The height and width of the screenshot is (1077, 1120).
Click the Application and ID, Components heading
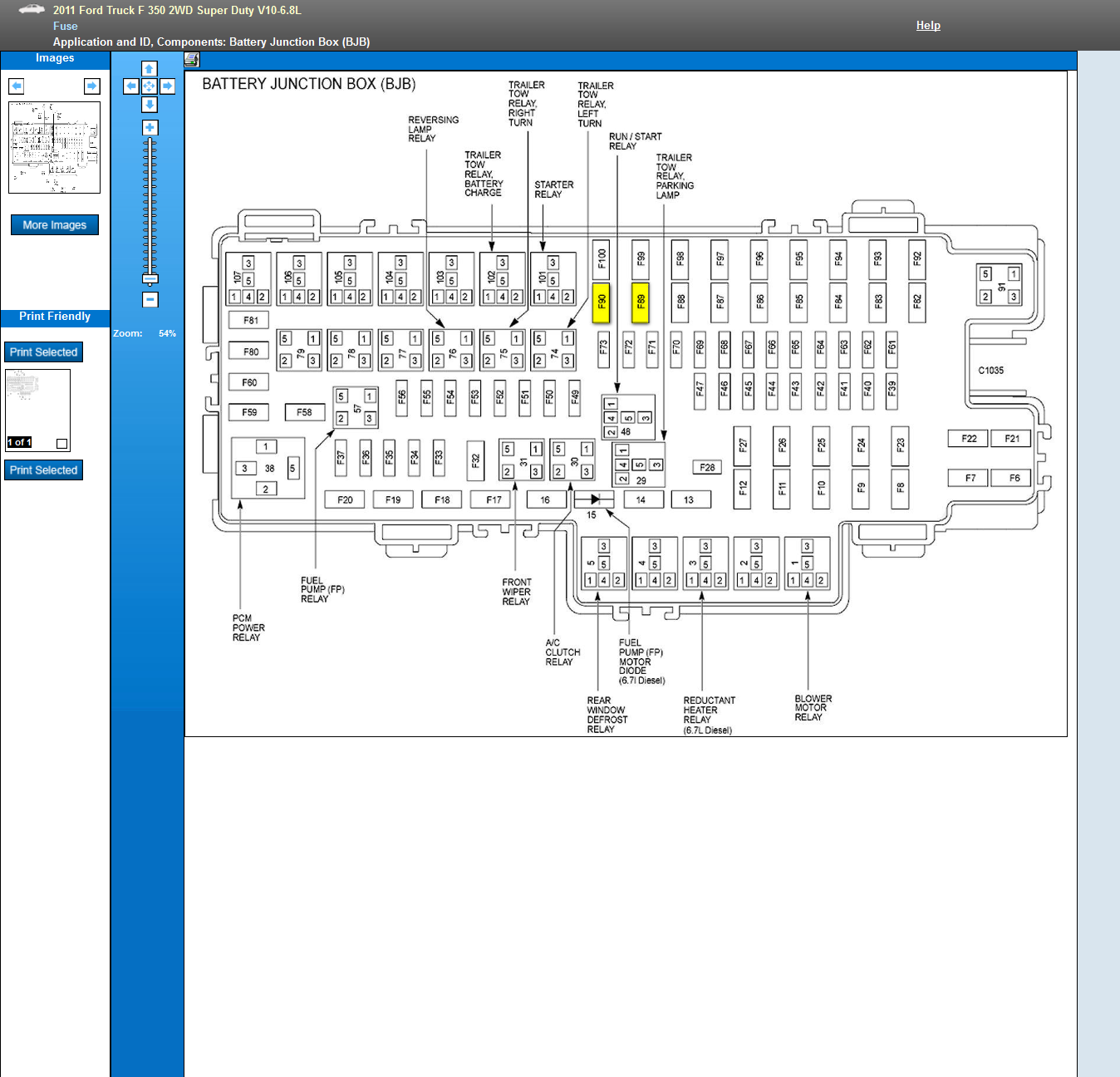pos(212,42)
